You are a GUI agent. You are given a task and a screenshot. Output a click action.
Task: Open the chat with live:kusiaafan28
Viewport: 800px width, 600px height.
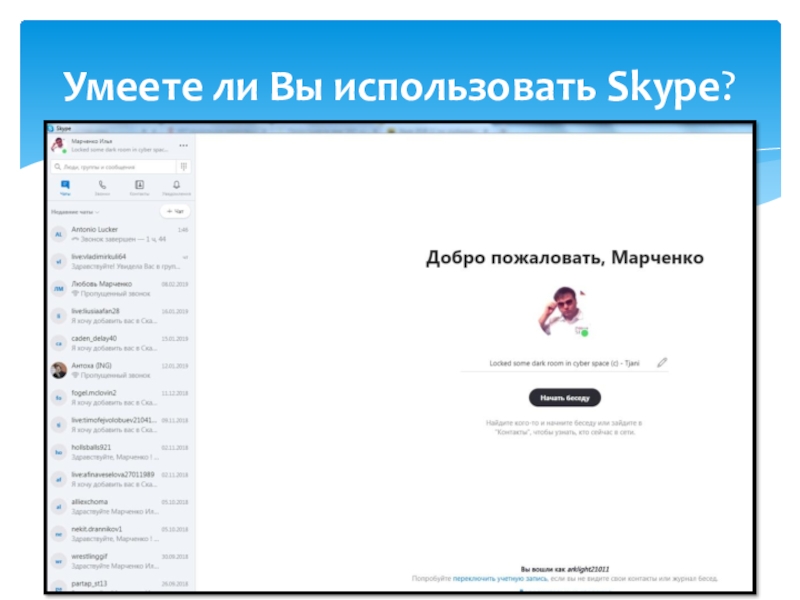point(121,316)
